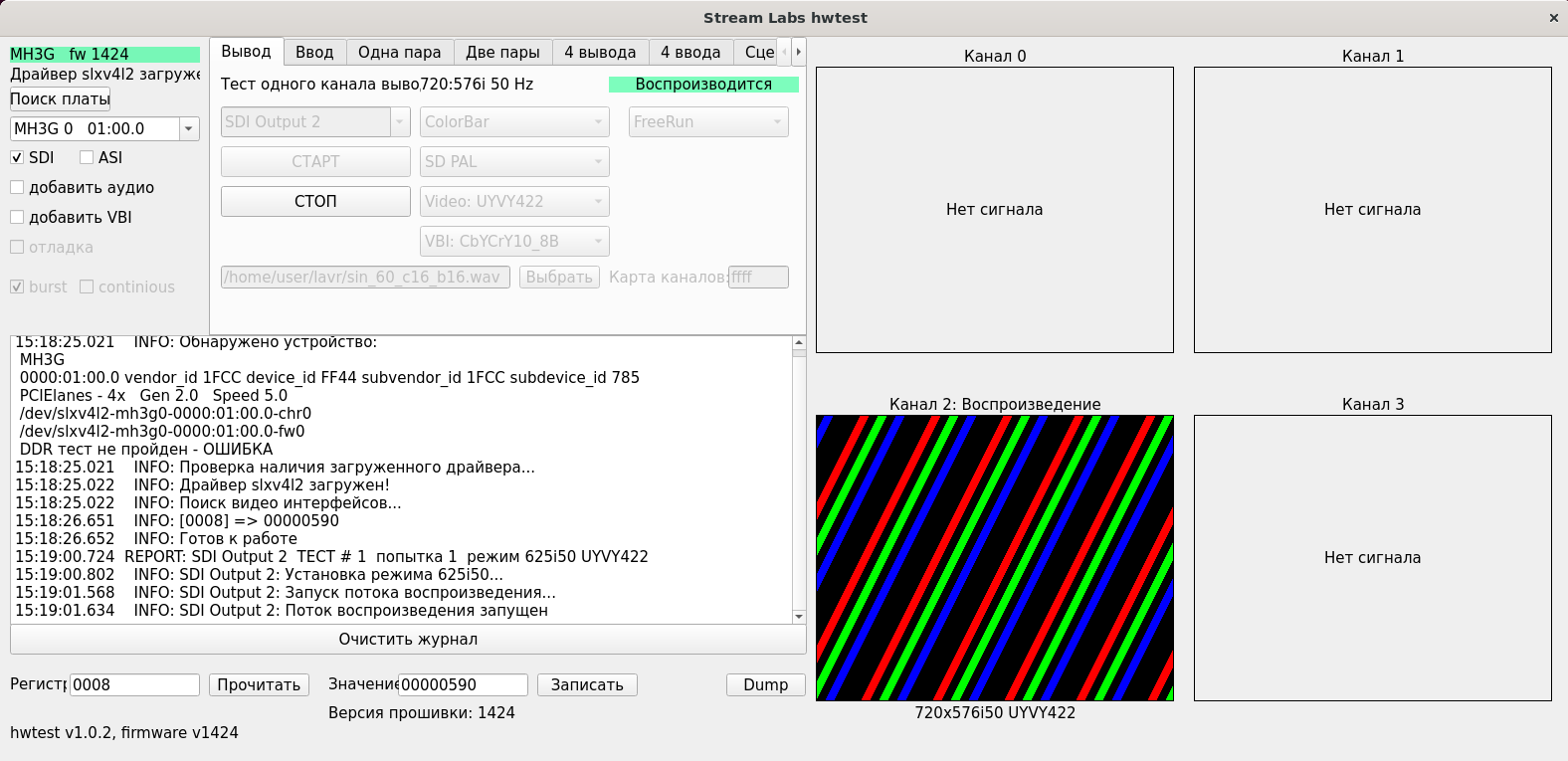The height and width of the screenshot is (761, 1568).
Task: Open the partially visible Сце tab
Action: 757,53
